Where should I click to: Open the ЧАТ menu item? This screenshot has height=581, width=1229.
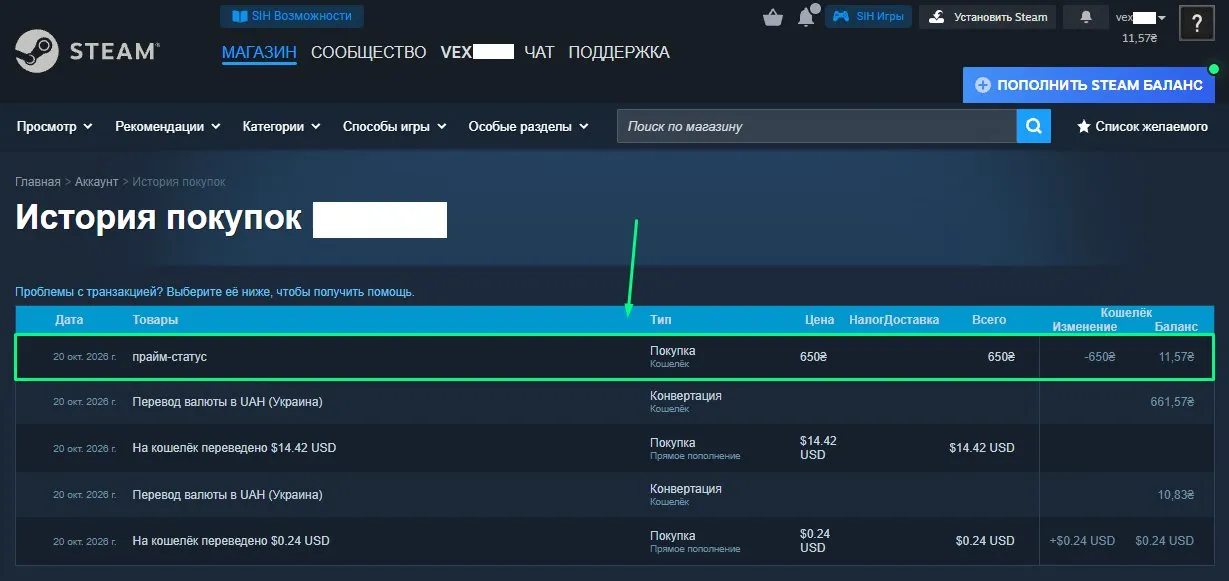tap(539, 52)
